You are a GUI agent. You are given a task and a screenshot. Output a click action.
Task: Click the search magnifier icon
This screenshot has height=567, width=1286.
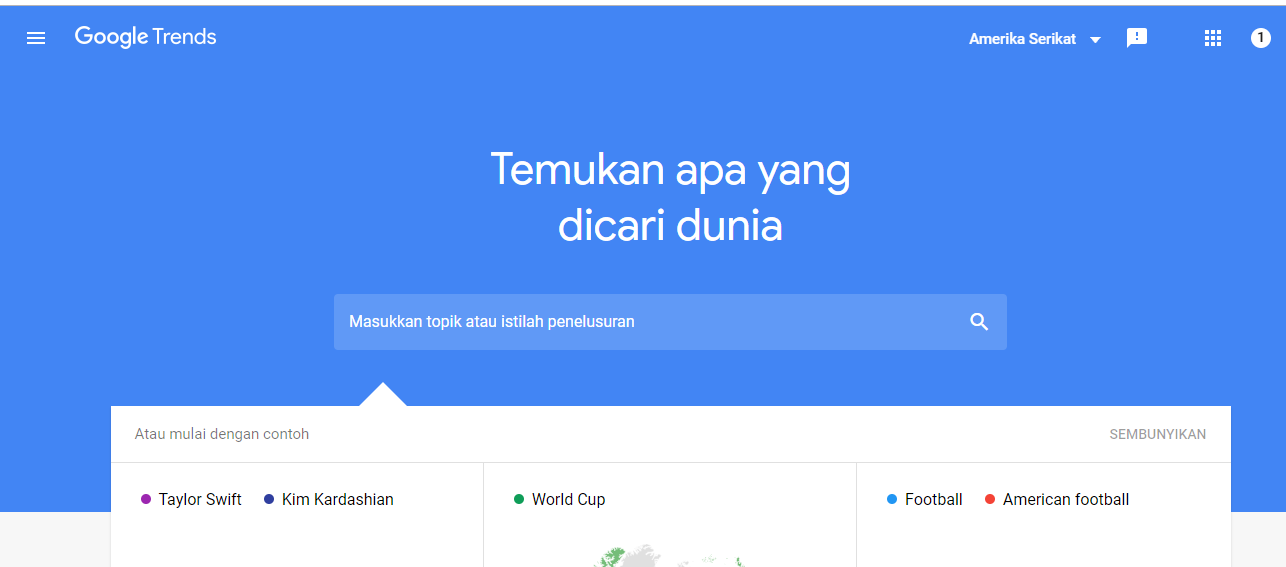[x=979, y=322]
